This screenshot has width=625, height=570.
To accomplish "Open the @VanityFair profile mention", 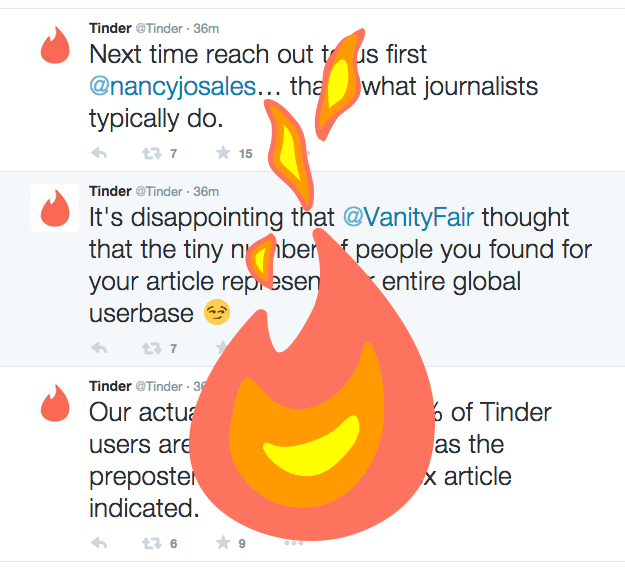I will (x=409, y=217).
